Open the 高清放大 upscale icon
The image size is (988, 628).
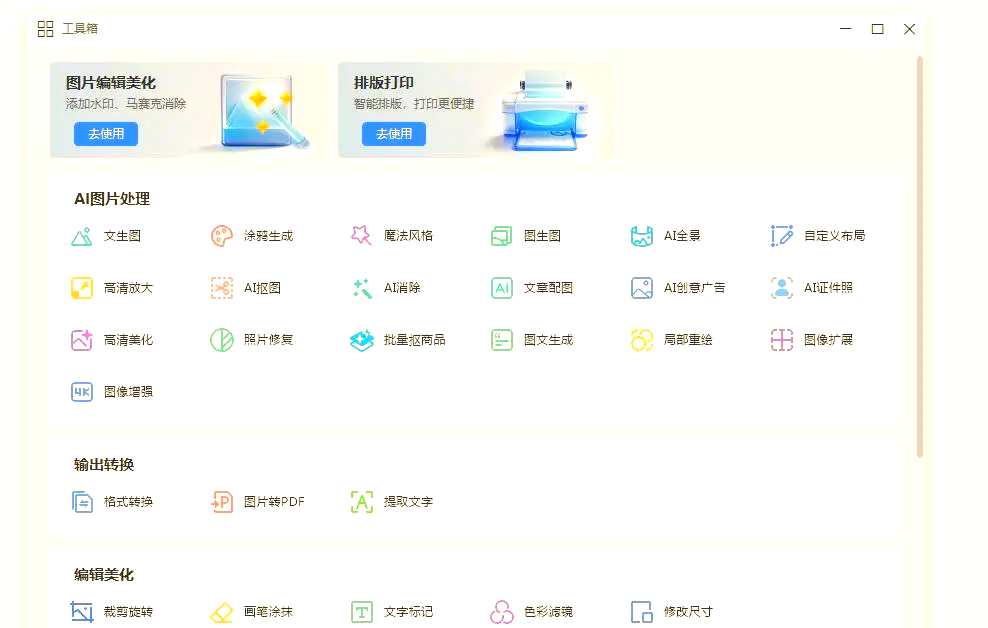82,288
